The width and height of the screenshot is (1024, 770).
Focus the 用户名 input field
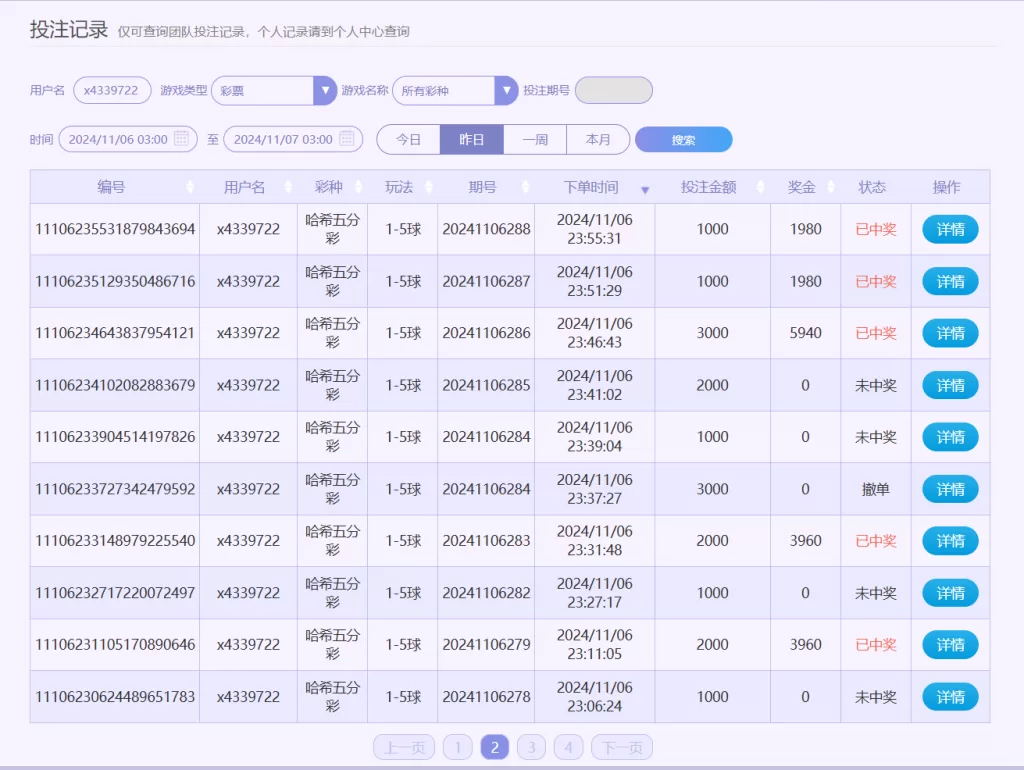tap(112, 90)
